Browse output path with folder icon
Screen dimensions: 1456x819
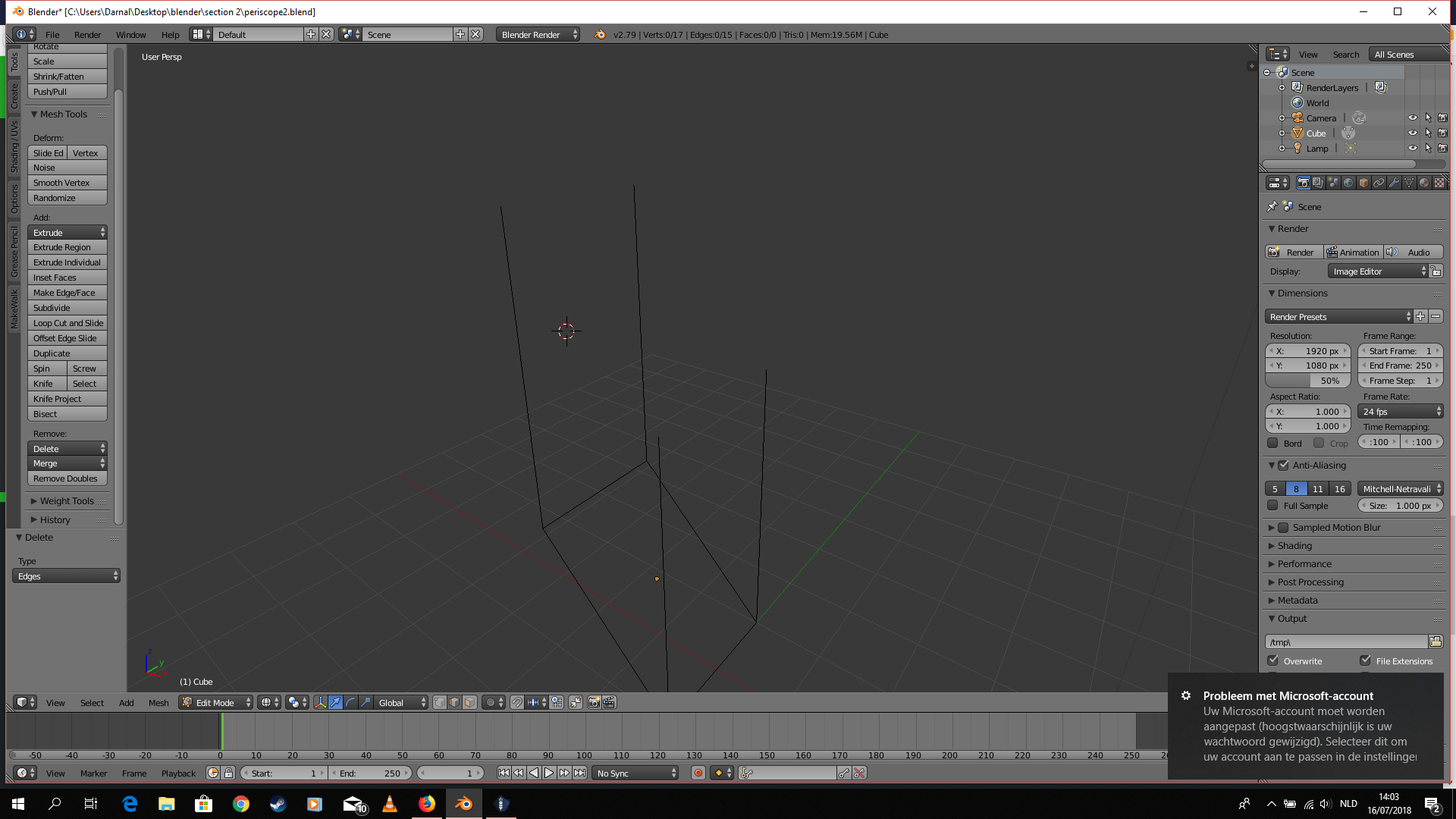pos(1436,642)
